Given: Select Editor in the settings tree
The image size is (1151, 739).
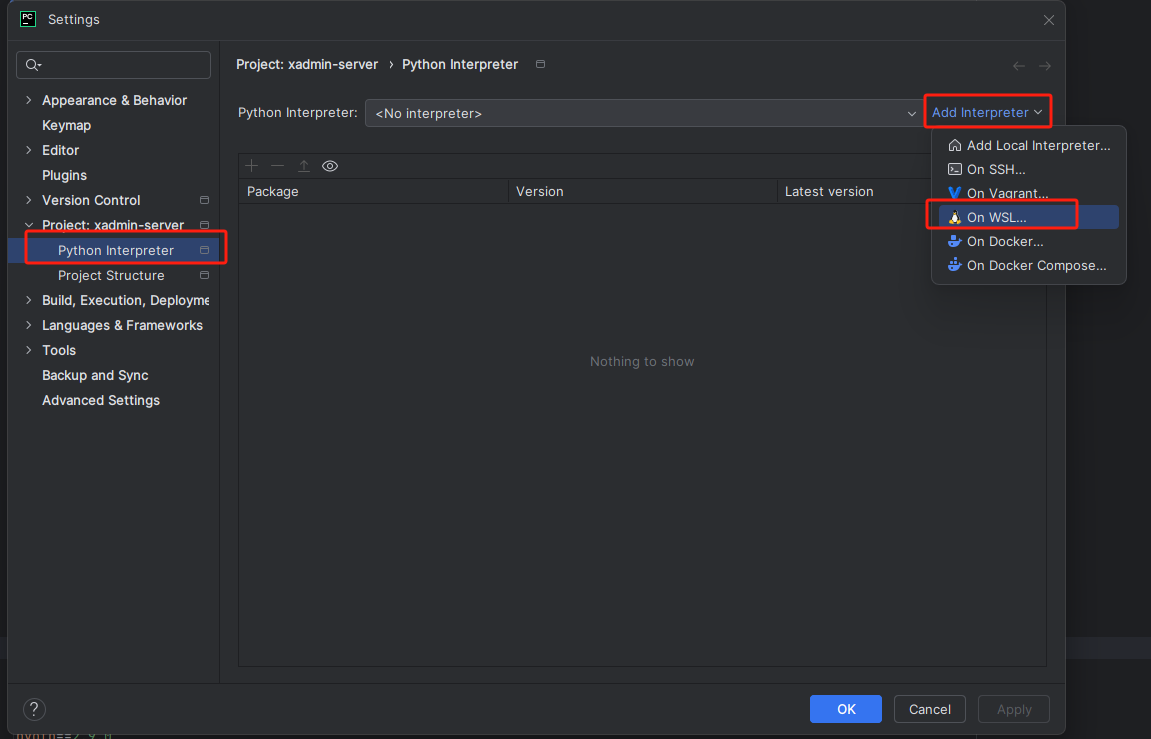Looking at the screenshot, I should tap(60, 150).
